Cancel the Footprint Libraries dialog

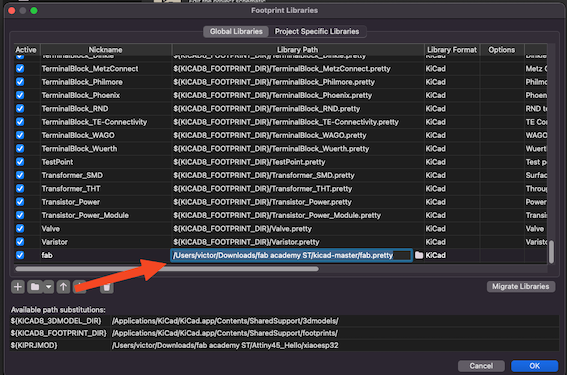click(481, 366)
